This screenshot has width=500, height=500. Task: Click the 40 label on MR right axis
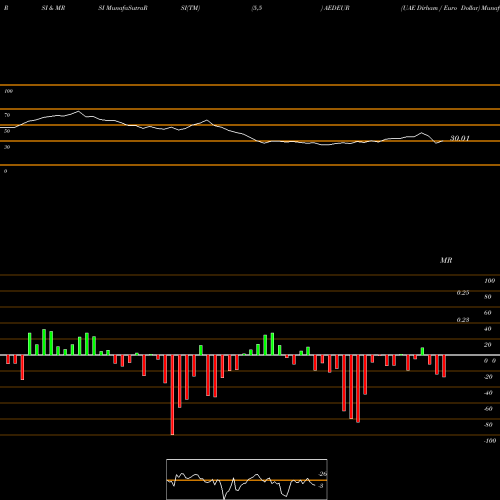pyautogui.click(x=488, y=329)
